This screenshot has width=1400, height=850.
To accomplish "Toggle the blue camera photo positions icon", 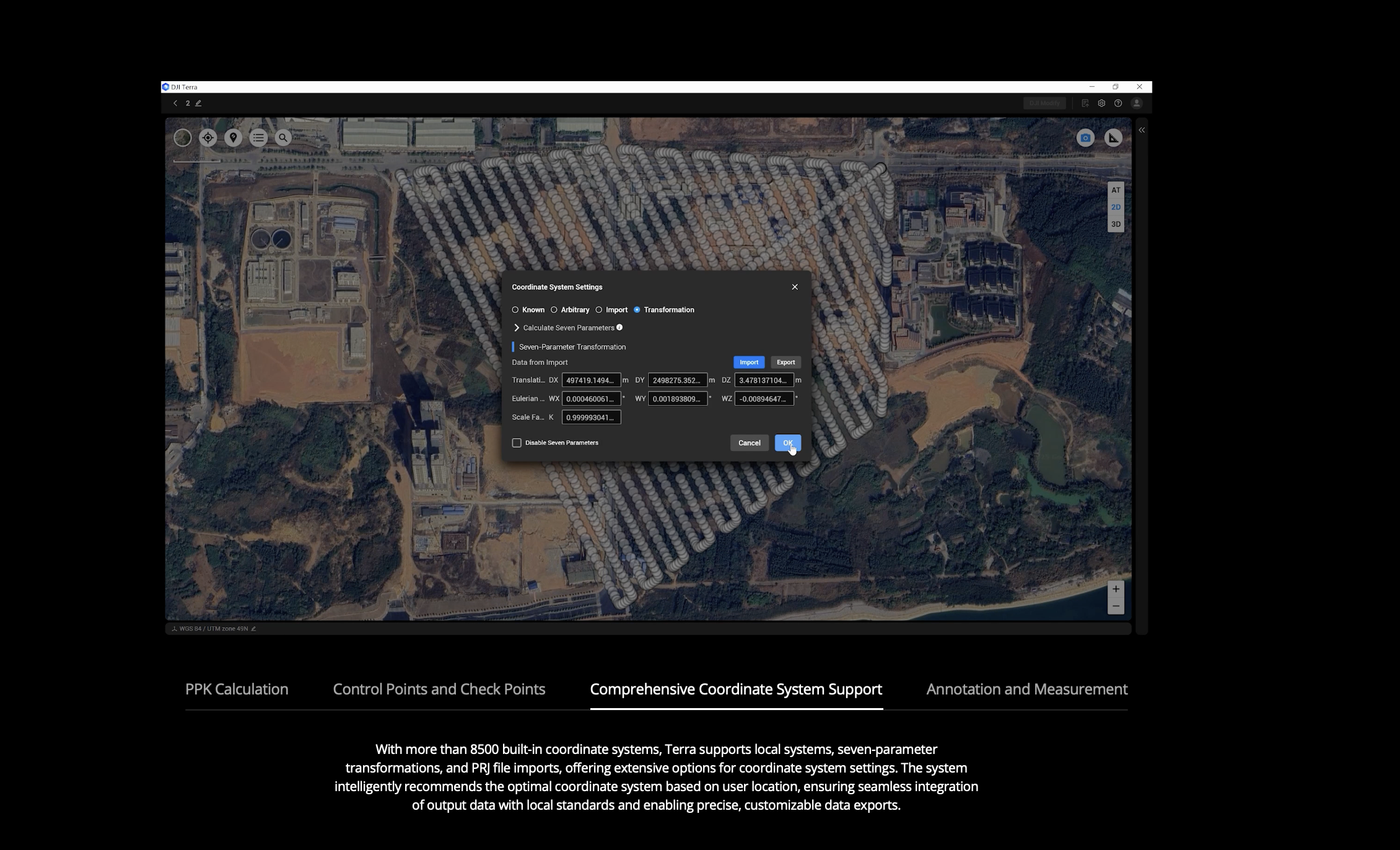I will click(1085, 138).
